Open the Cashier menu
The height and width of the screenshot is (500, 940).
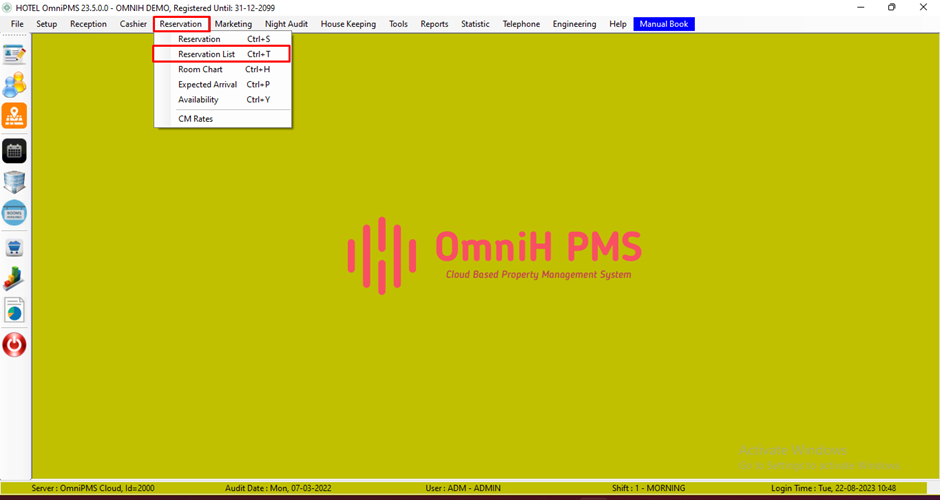(133, 24)
